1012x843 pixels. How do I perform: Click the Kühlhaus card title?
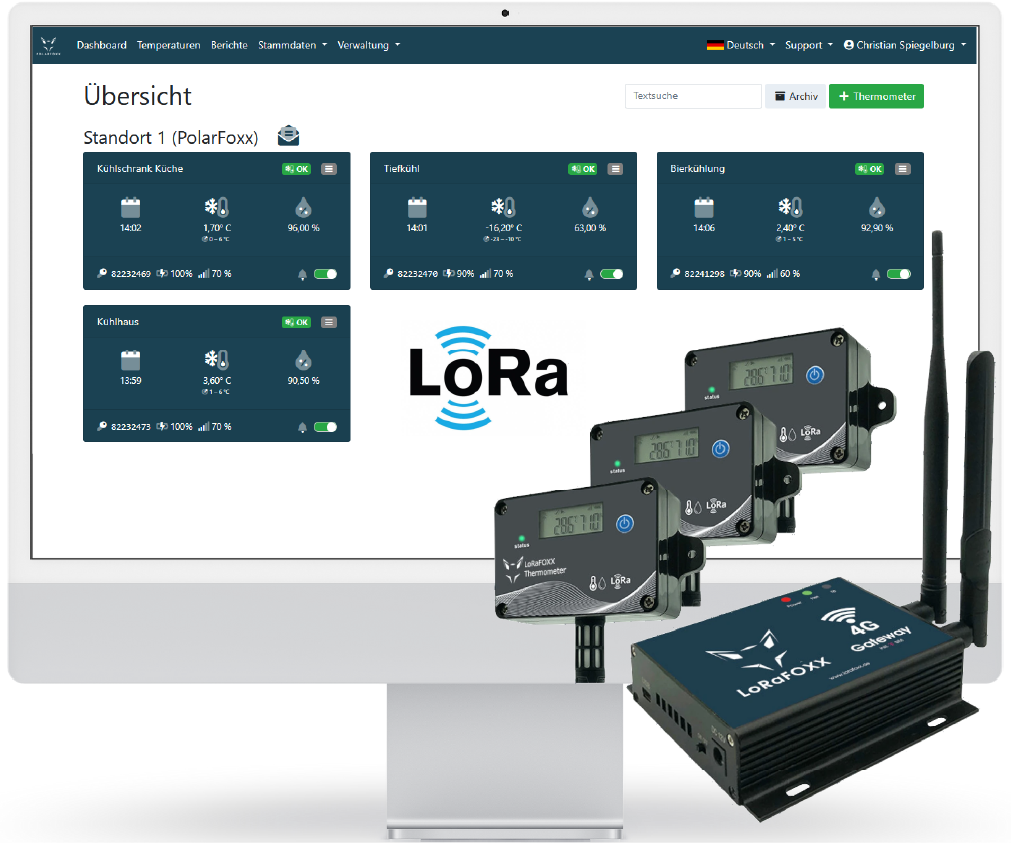point(117,321)
